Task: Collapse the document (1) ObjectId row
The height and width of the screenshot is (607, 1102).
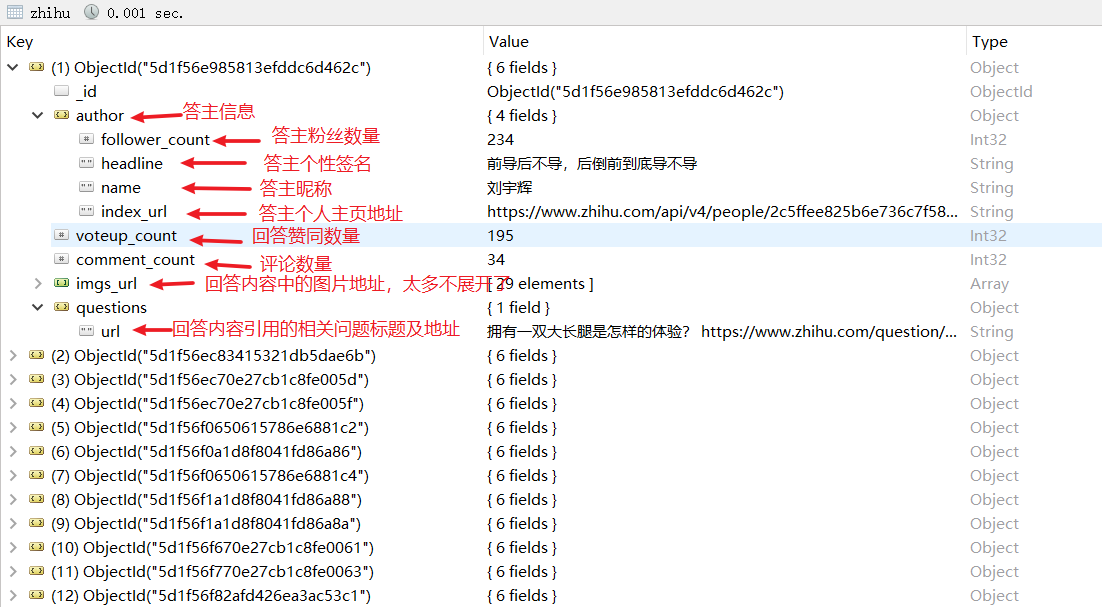Action: [x=13, y=67]
